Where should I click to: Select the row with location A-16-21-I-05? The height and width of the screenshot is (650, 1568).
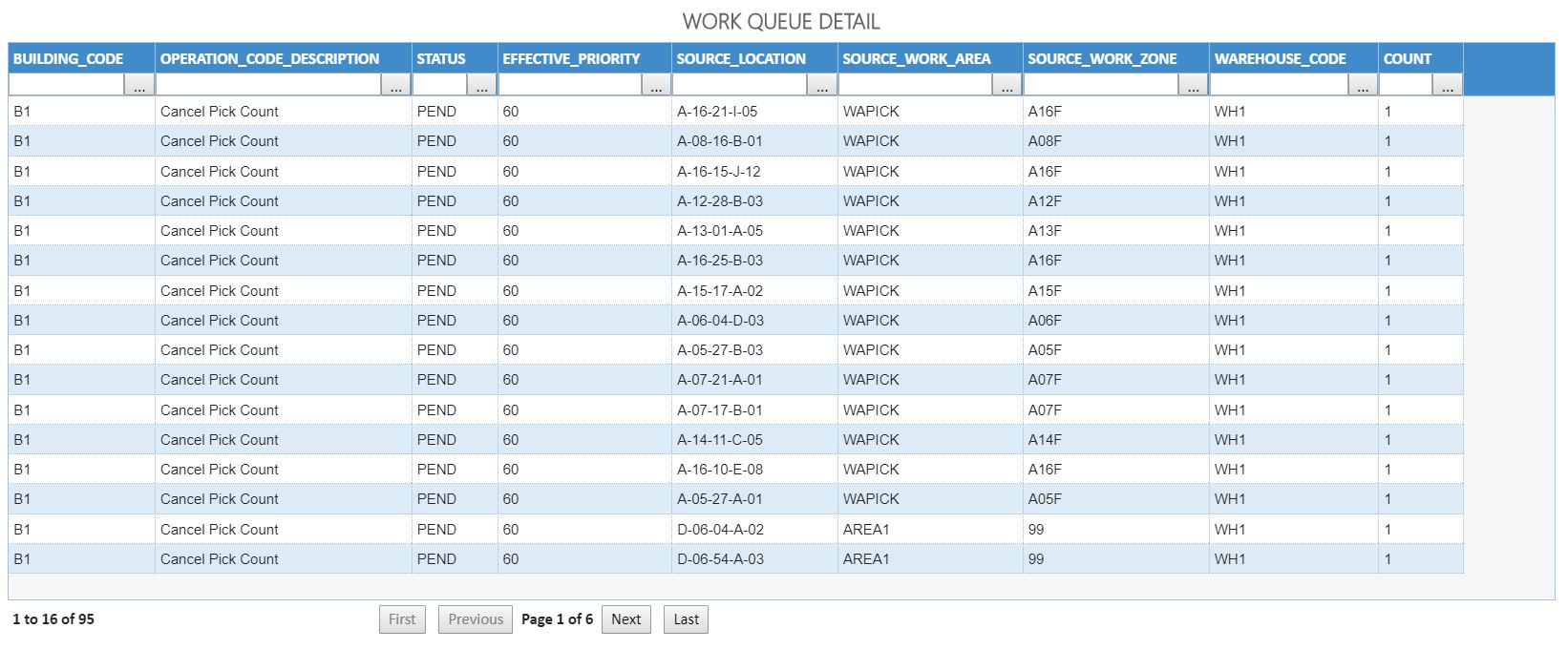click(717, 112)
